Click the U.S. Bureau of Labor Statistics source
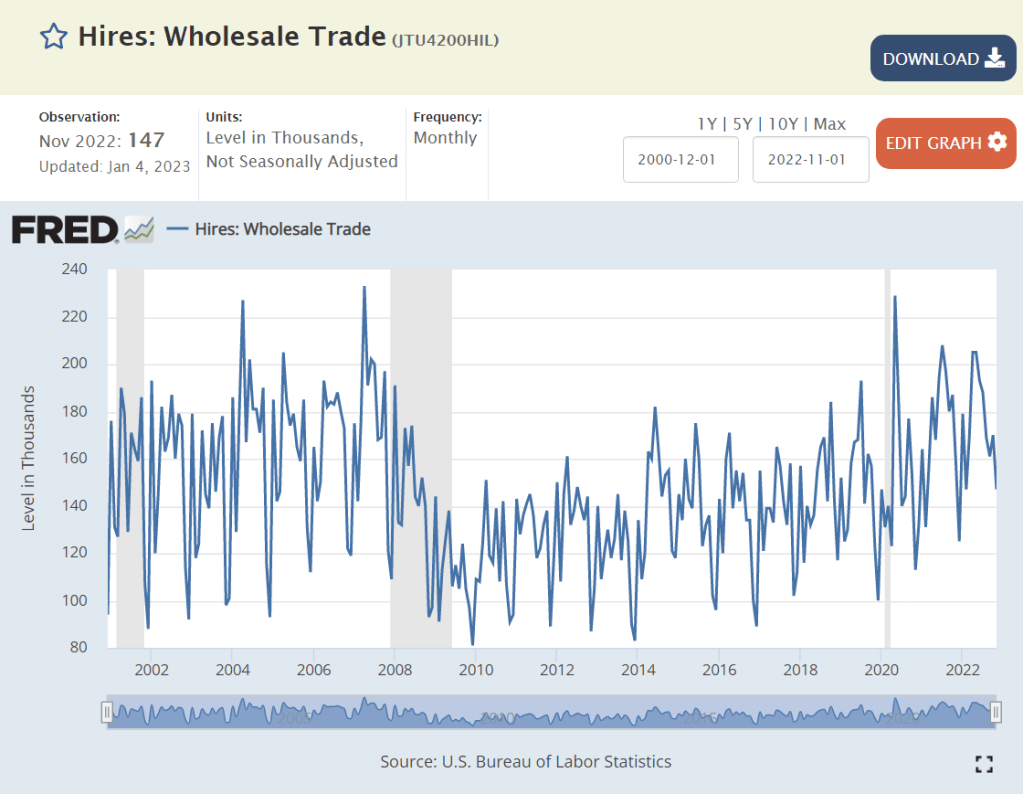This screenshot has width=1023, height=794. click(x=557, y=762)
